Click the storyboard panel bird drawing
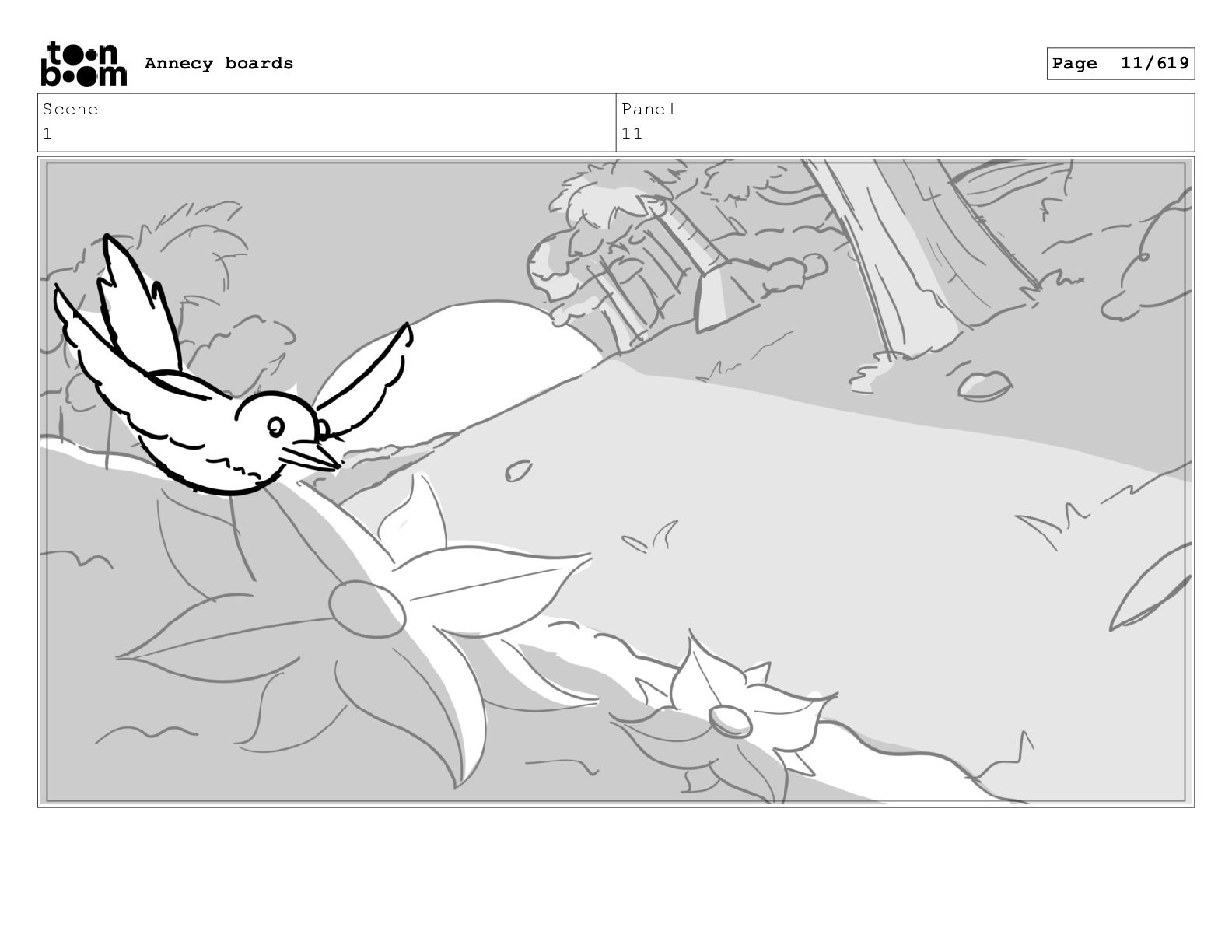 [233, 366]
